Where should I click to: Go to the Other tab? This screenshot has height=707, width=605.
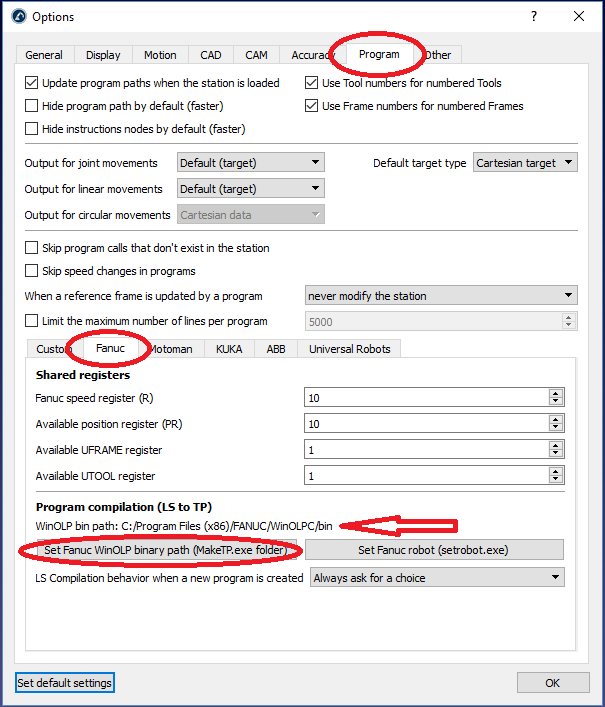click(x=437, y=55)
